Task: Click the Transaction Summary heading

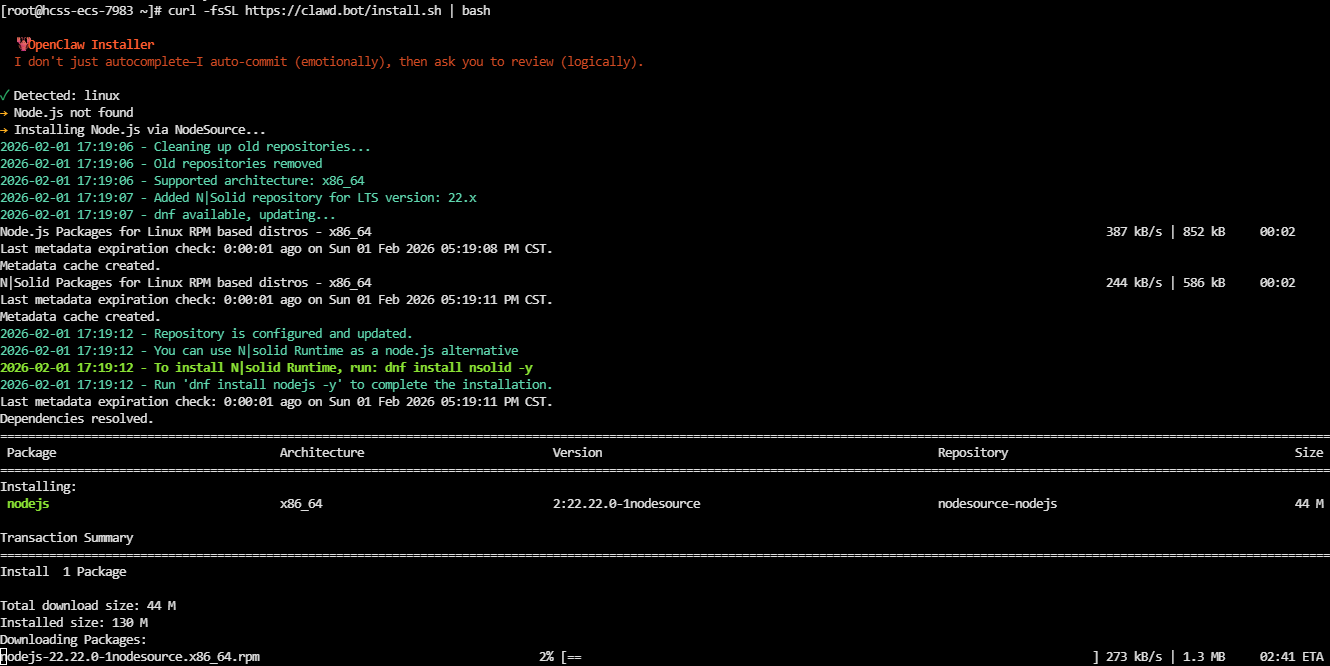Action: [67, 538]
